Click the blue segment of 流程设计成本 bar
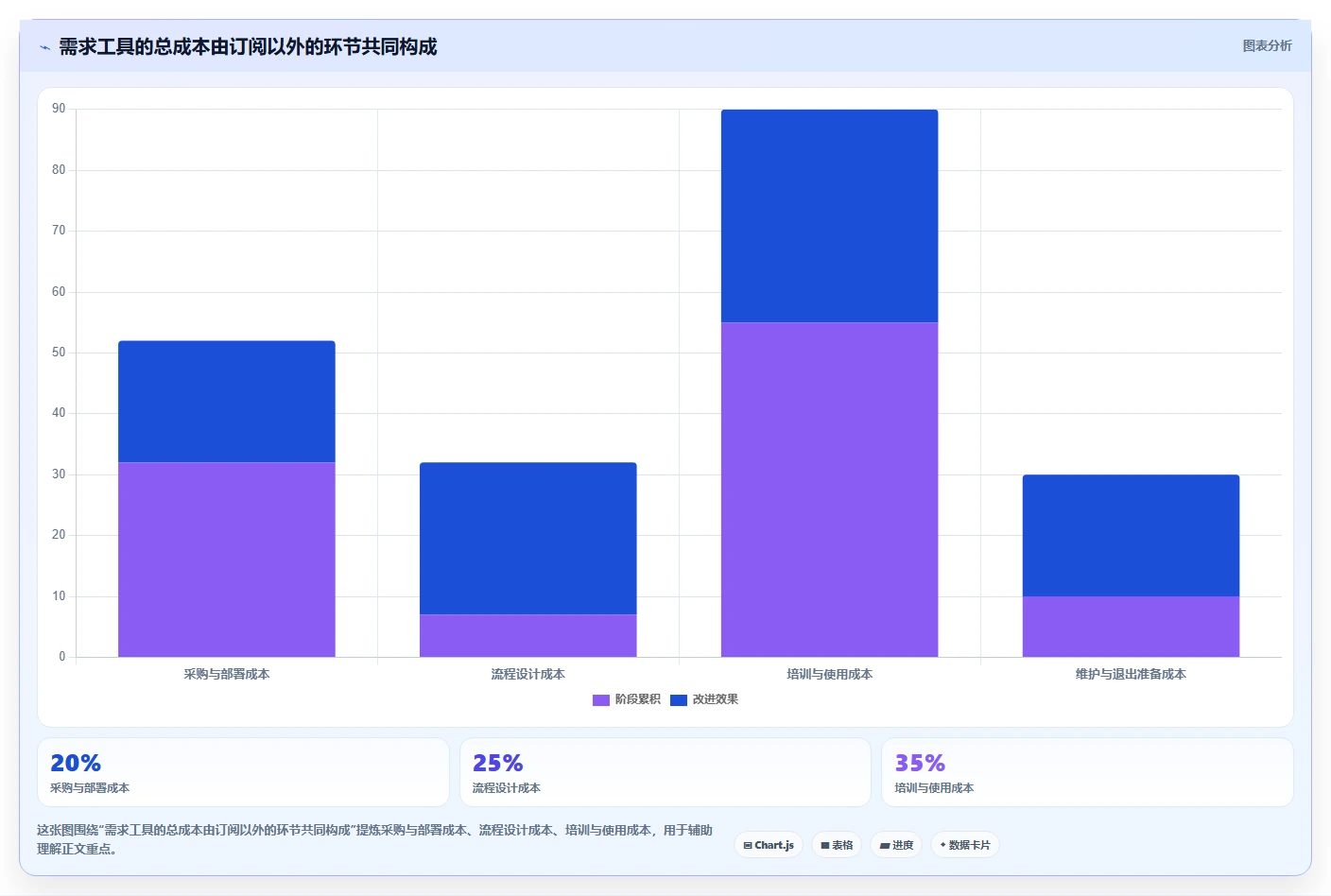 [527, 539]
